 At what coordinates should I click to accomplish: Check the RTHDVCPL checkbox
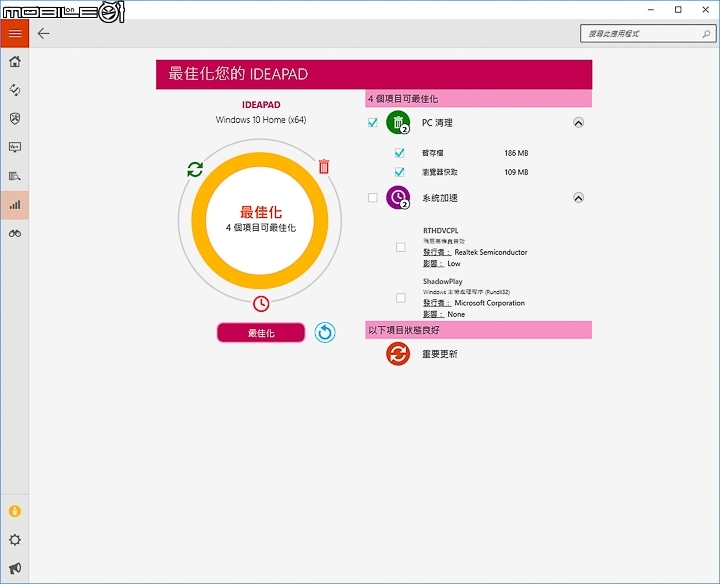401,247
